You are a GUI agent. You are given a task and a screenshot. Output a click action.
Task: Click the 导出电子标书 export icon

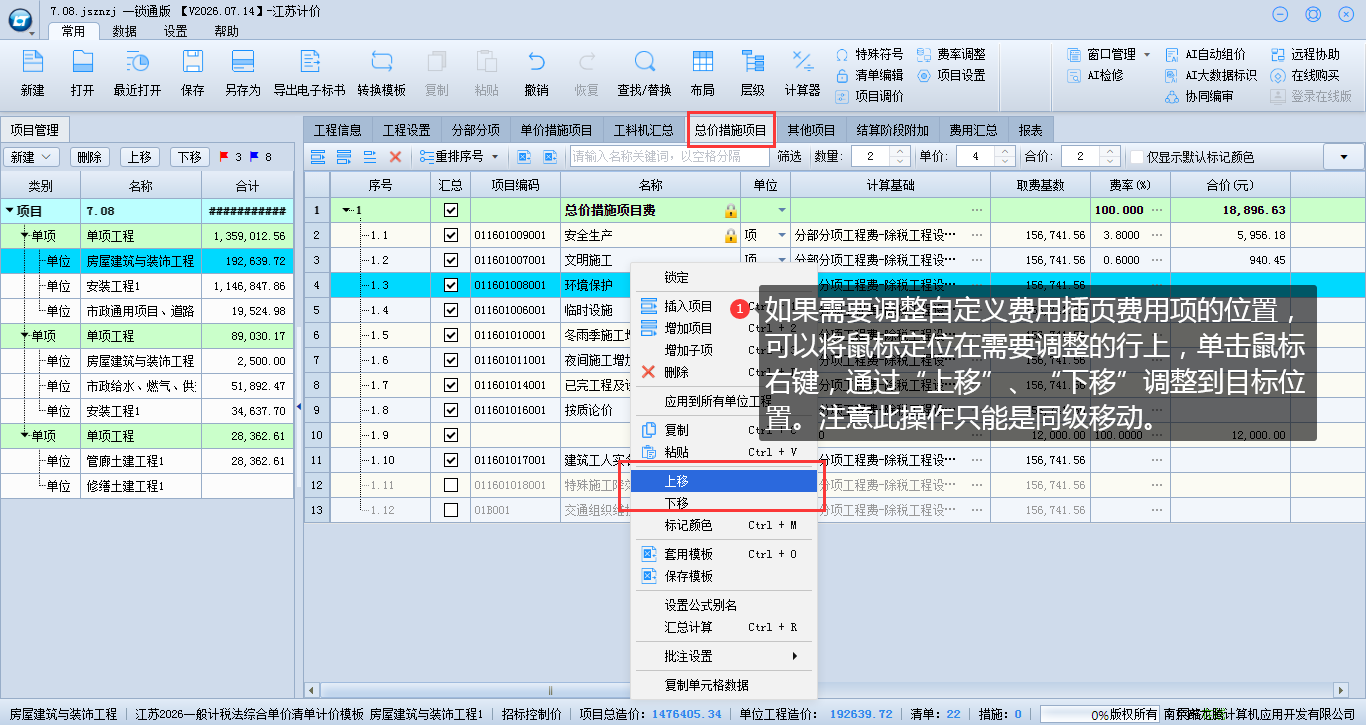point(309,62)
